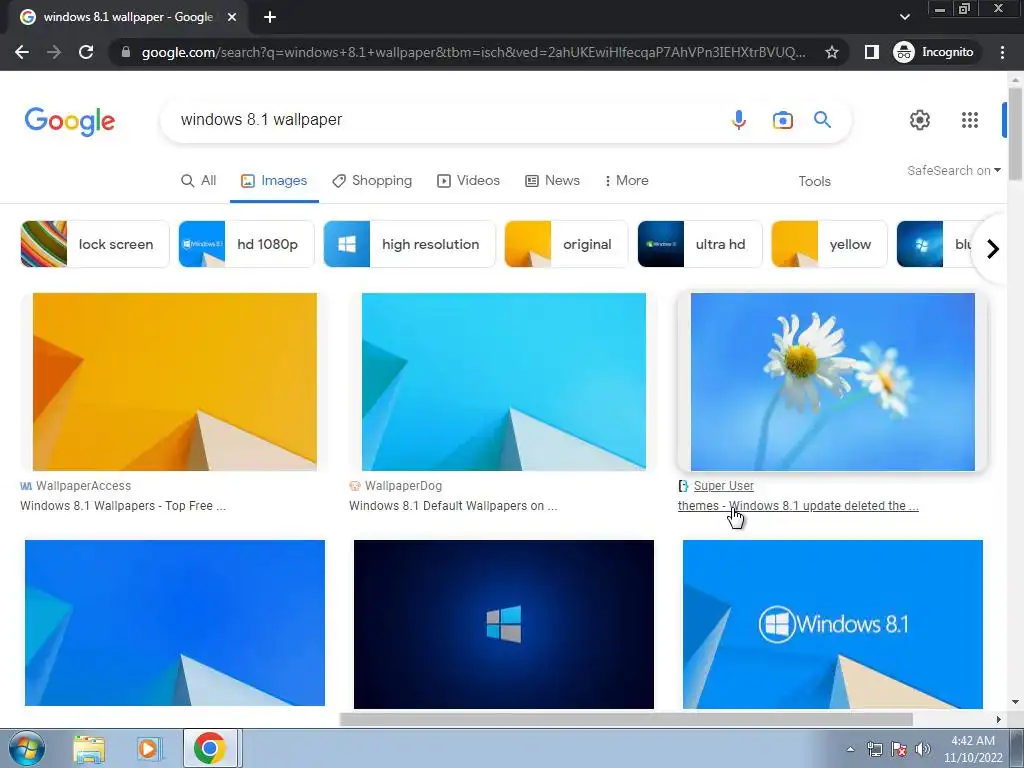This screenshot has width=1024, height=768.
Task: Show more filter chips with right arrow
Action: [x=993, y=249]
